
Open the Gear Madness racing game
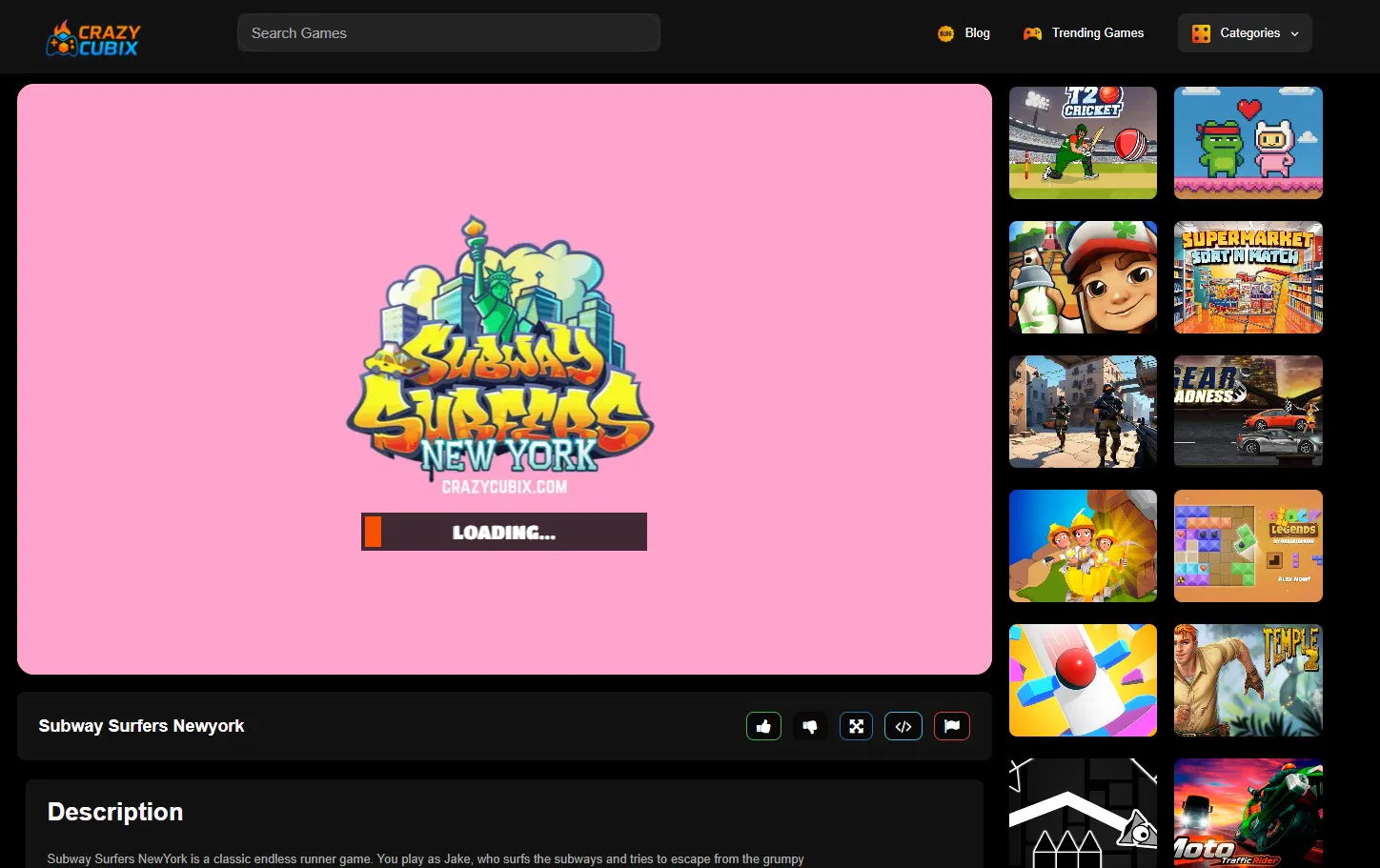tap(1248, 412)
